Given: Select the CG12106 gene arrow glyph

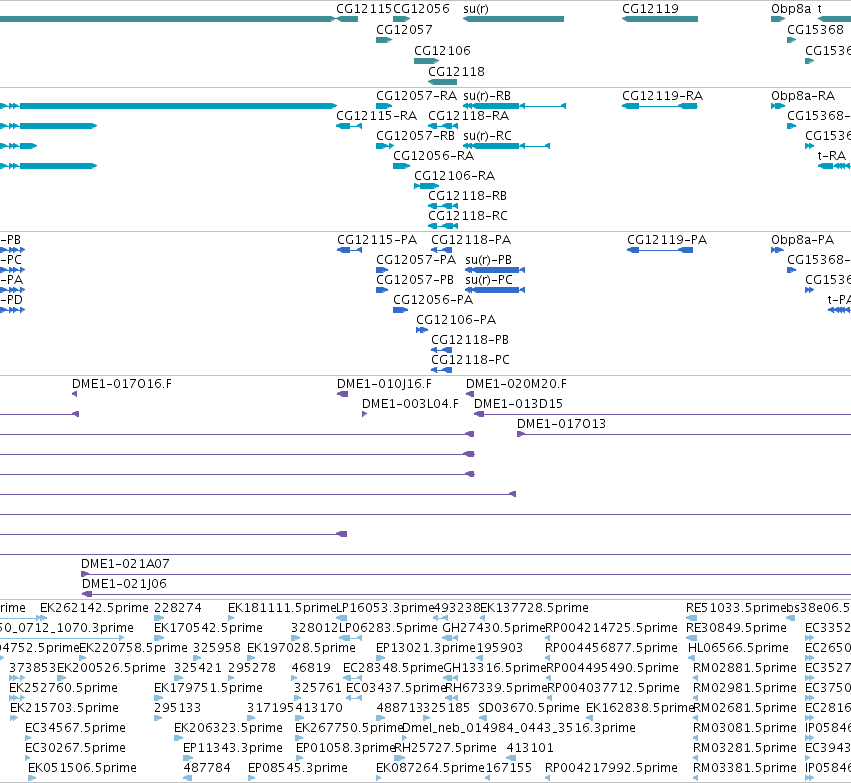Looking at the screenshot, I should (x=427, y=61).
